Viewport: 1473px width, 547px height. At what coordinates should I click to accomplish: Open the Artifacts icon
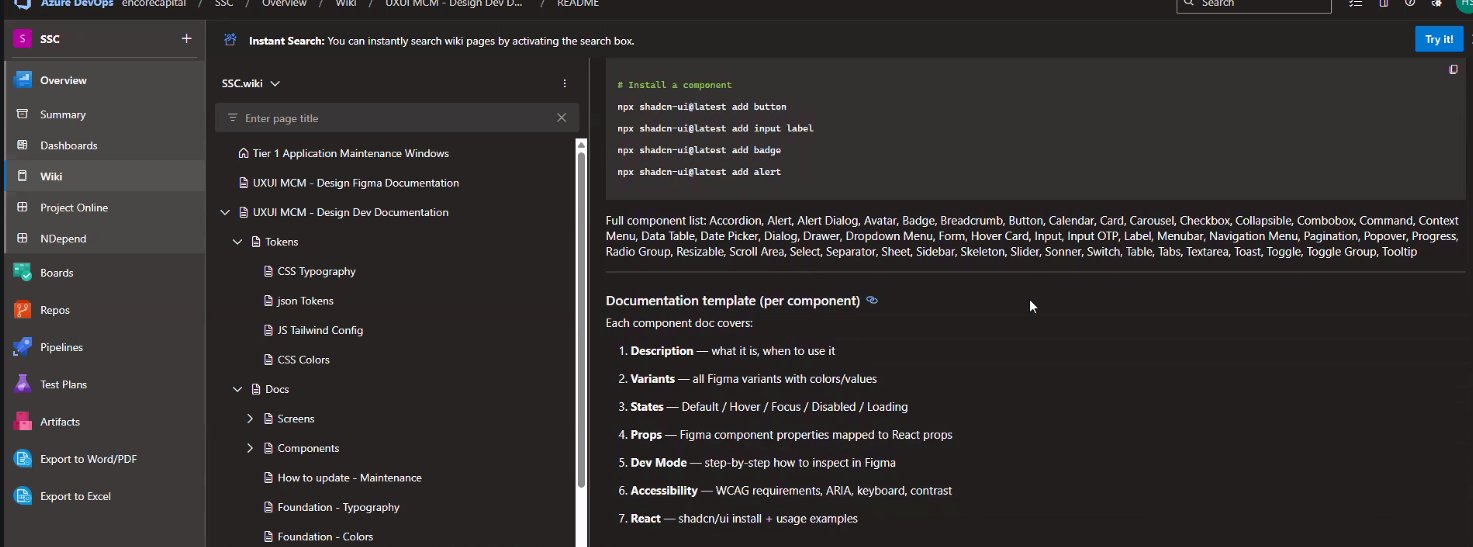tap(22, 421)
